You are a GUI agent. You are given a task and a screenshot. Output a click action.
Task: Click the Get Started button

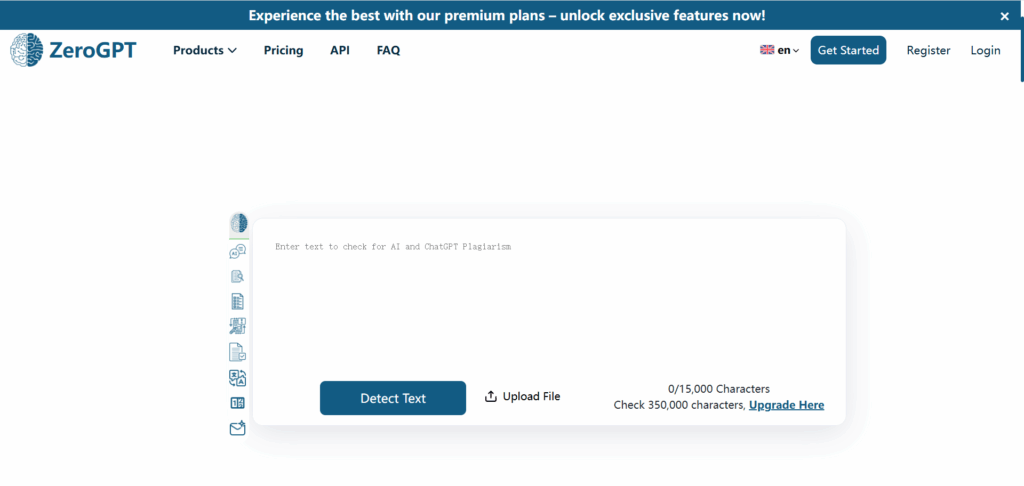[848, 50]
